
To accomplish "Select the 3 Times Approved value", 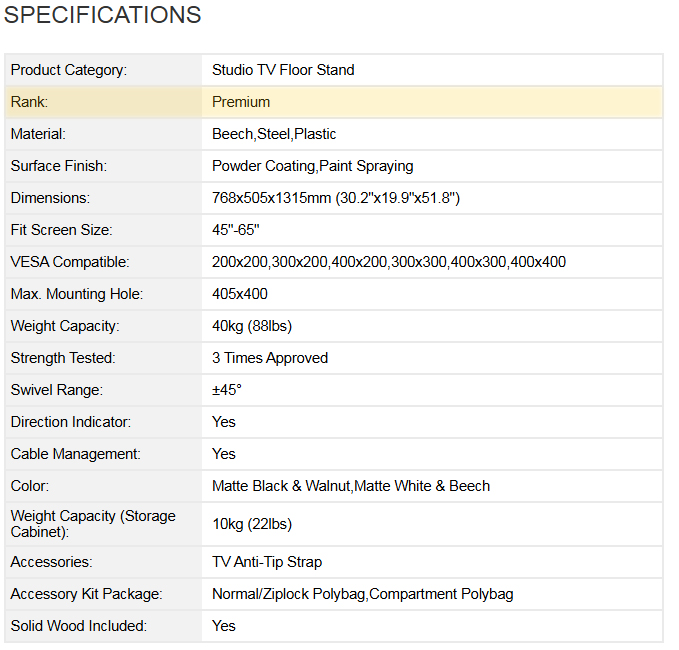I will coord(270,358).
